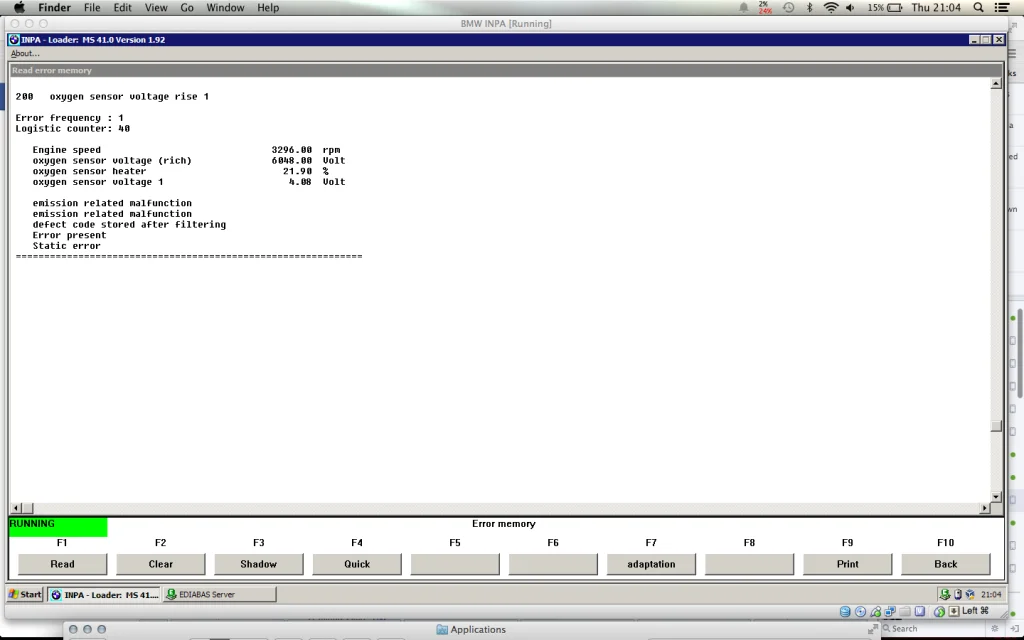Open the About... menu in INPA

pyautogui.click(x=25, y=54)
